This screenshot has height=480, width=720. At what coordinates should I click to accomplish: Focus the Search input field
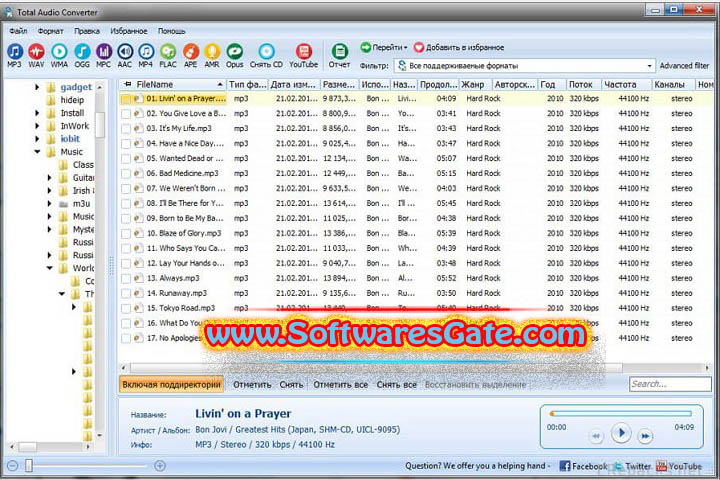click(669, 384)
